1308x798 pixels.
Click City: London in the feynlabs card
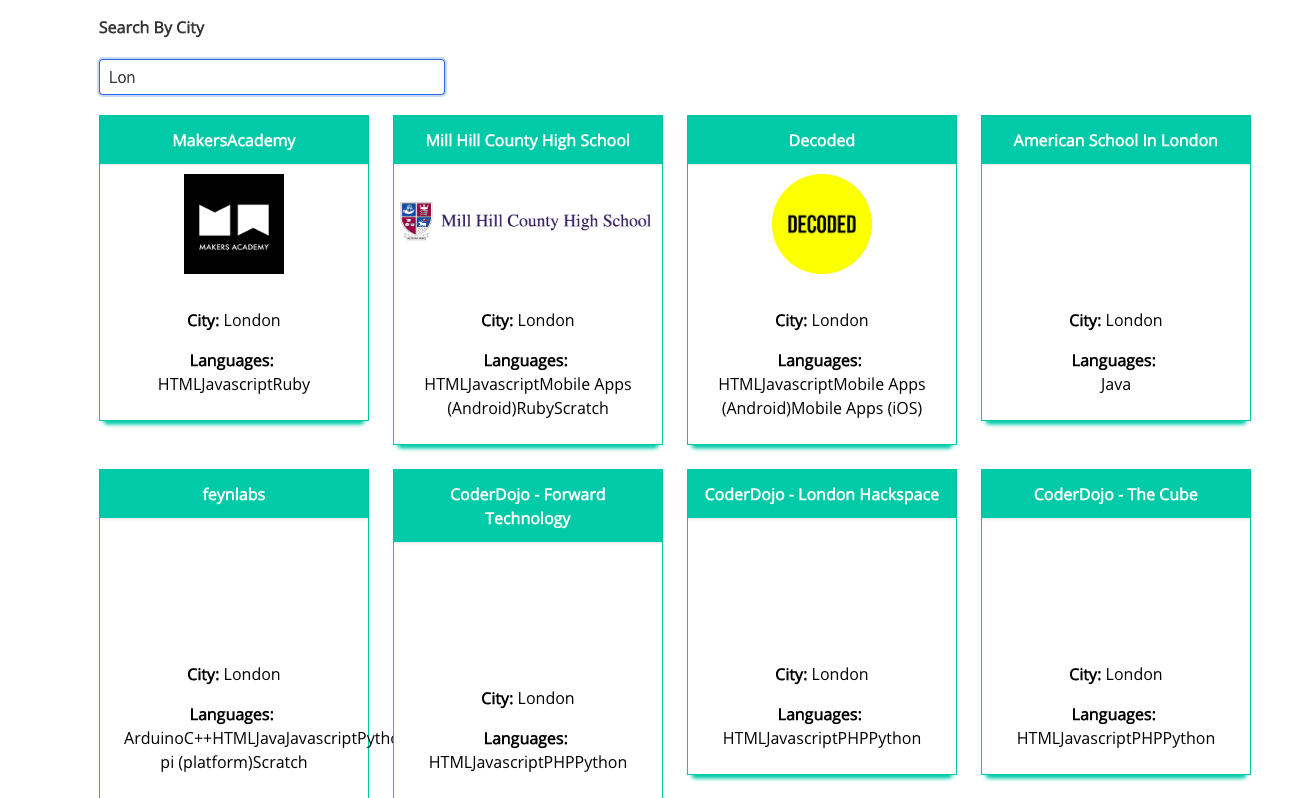tap(234, 674)
